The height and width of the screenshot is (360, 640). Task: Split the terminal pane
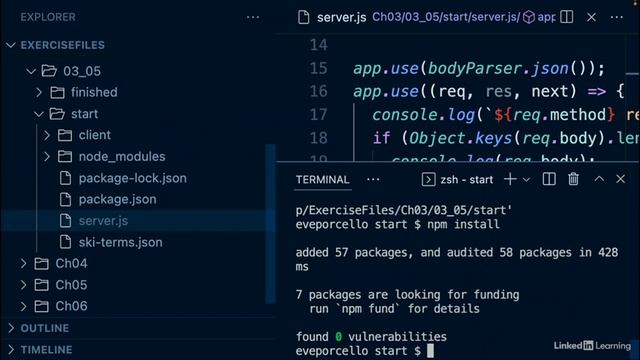[x=549, y=179]
